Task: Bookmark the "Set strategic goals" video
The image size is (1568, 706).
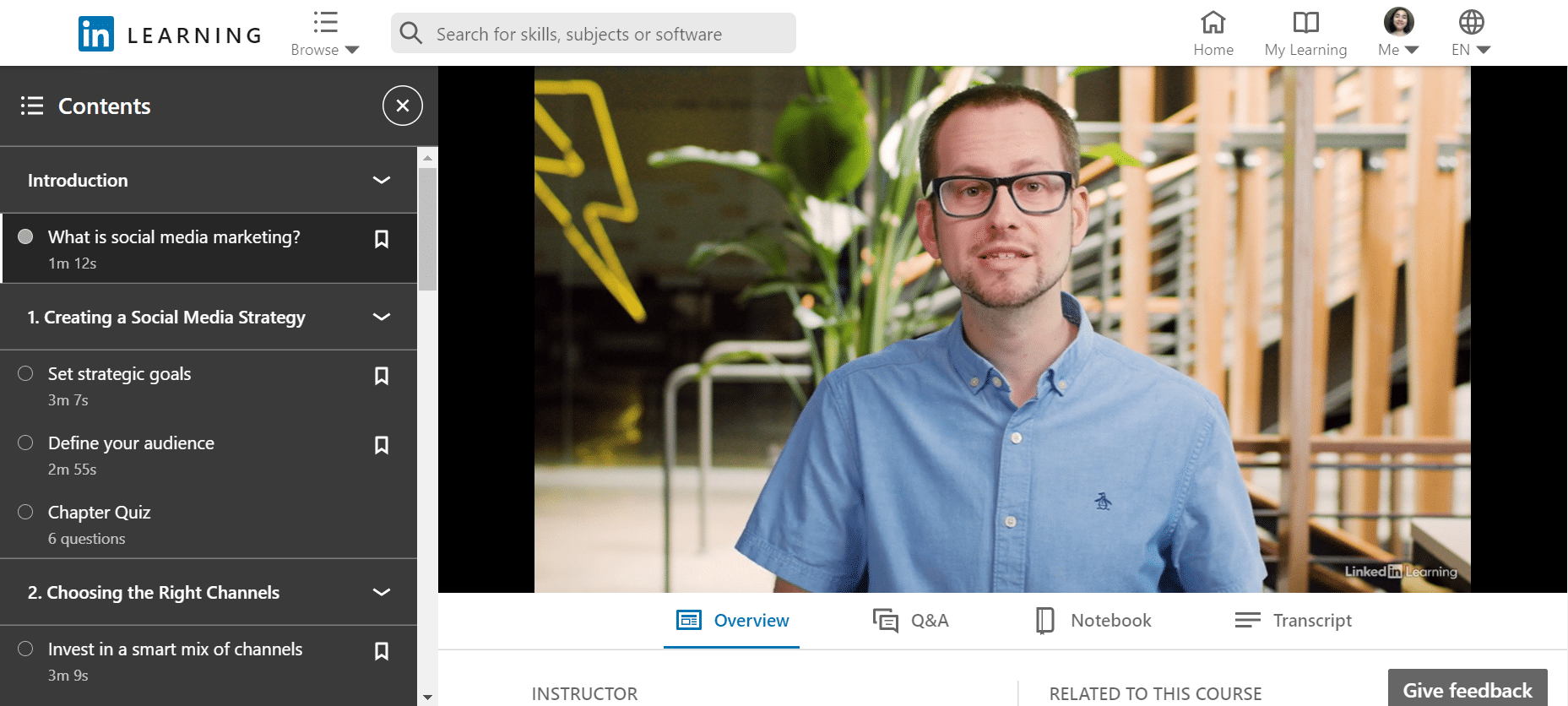Action: tap(382, 376)
